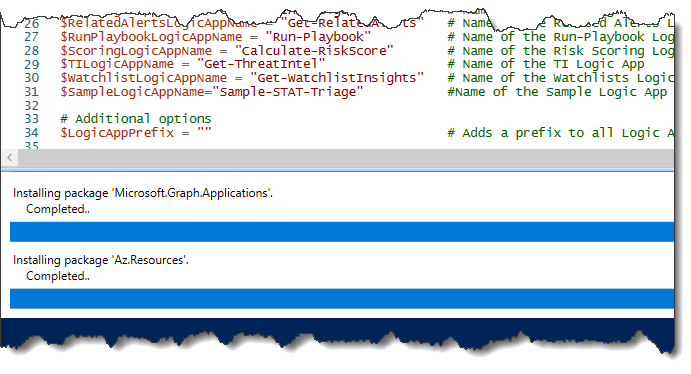Click the "Sample-STAT-Triage" string value
The height and width of the screenshot is (374, 691).
288,92
